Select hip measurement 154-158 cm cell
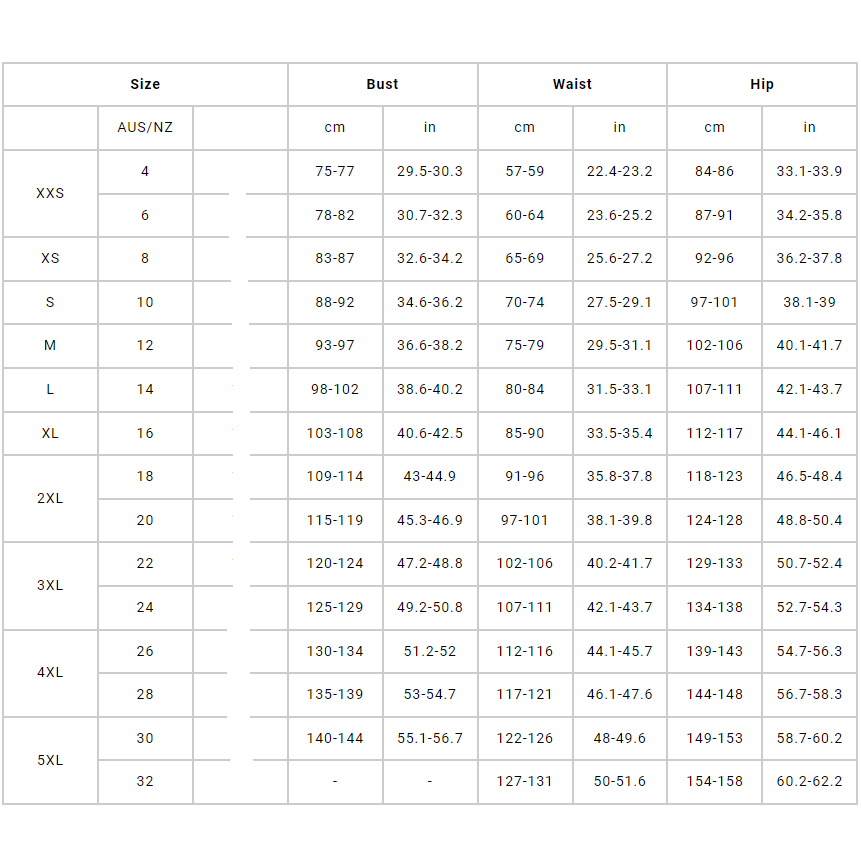This screenshot has height=861, width=861. pos(714,781)
